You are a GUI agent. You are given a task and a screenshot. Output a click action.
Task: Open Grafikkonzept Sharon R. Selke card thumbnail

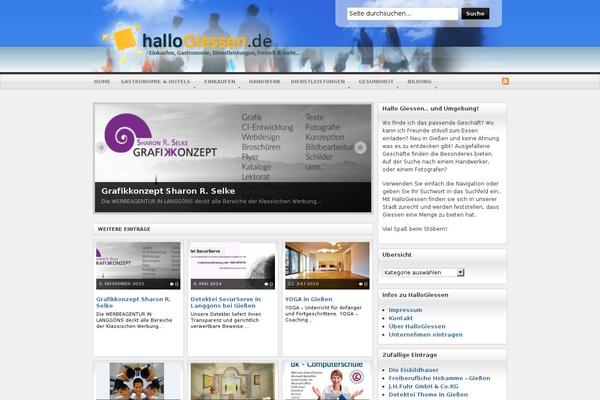(x=138, y=265)
